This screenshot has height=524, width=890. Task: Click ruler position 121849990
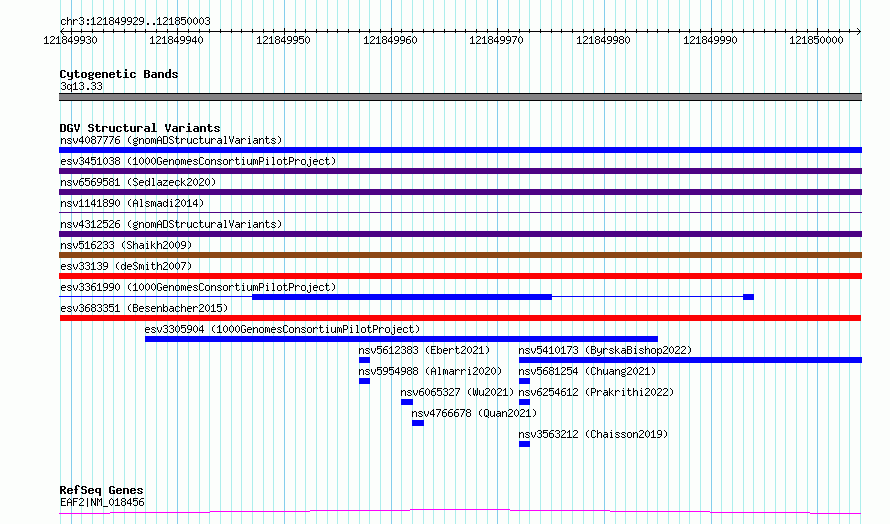point(710,40)
